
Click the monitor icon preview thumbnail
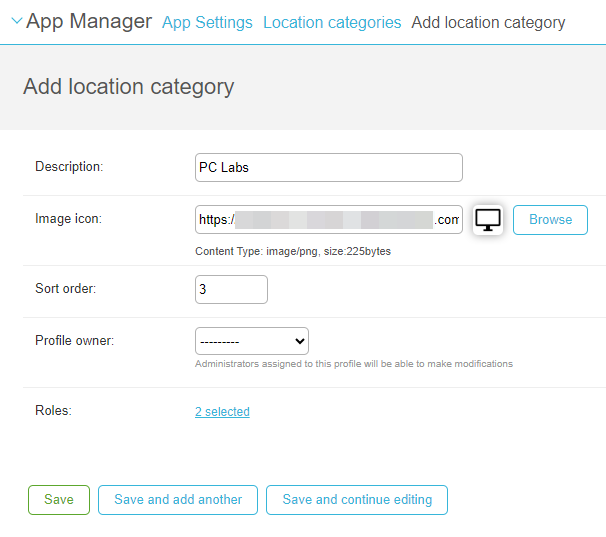(488, 220)
